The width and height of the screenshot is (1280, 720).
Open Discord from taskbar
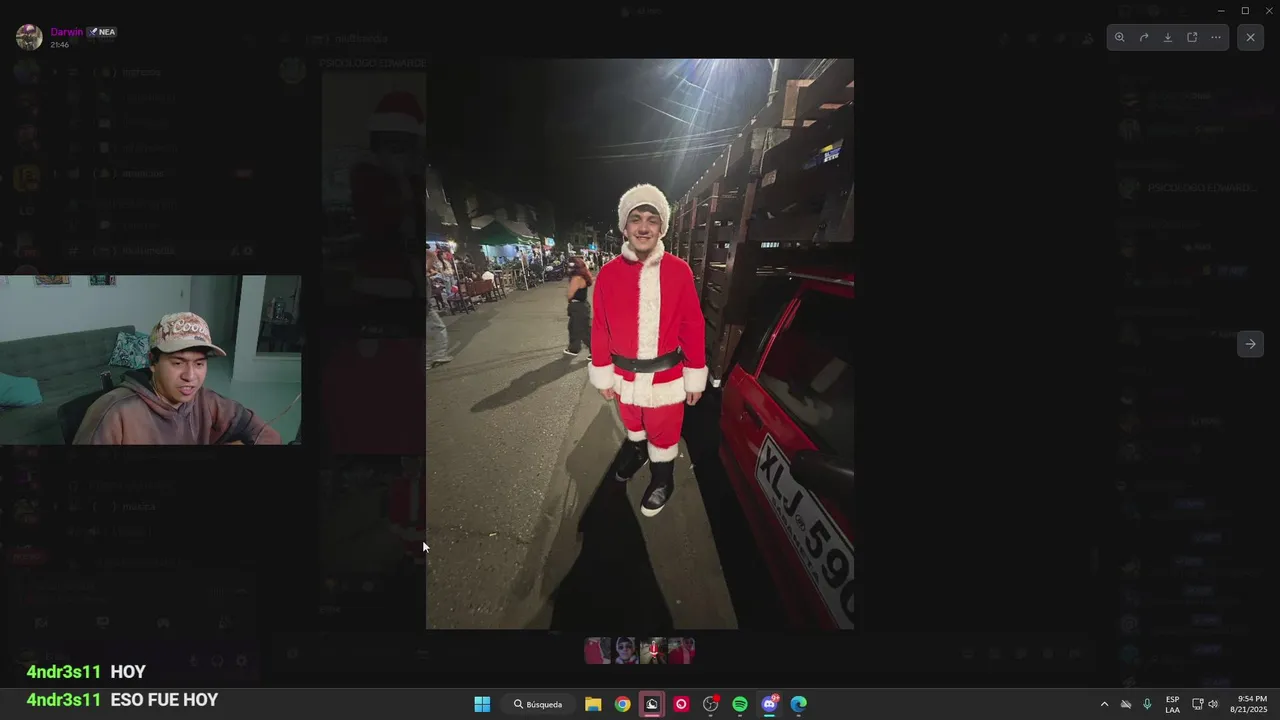[x=769, y=704]
